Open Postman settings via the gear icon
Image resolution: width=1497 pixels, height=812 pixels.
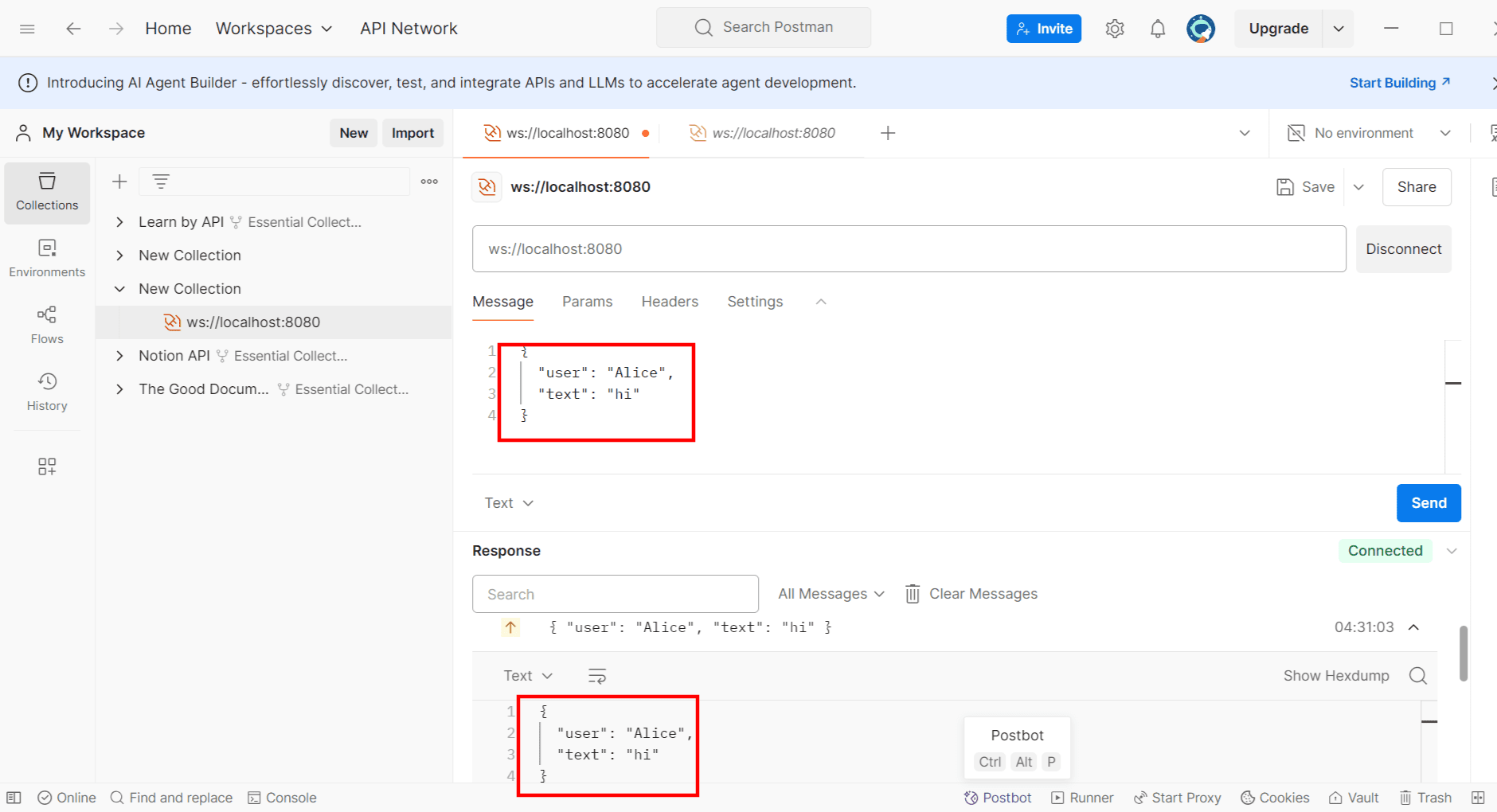point(1115,28)
